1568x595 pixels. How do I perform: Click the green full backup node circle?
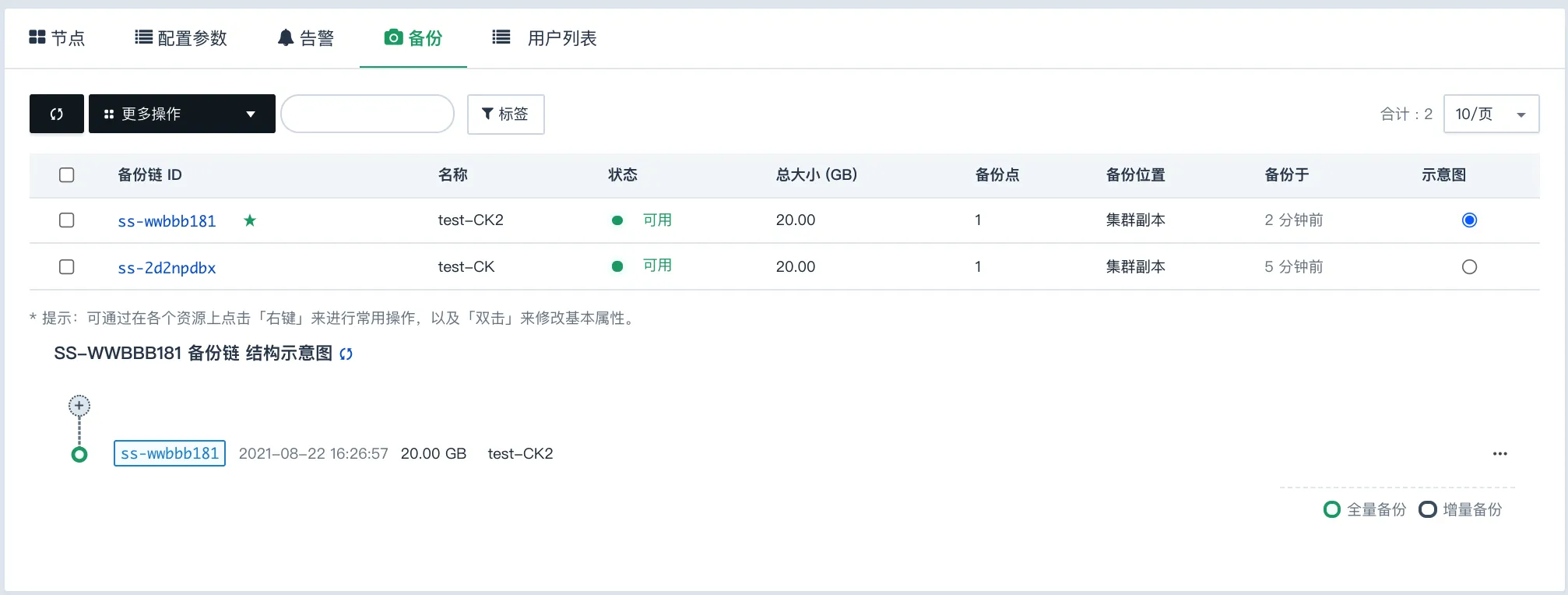[79, 455]
